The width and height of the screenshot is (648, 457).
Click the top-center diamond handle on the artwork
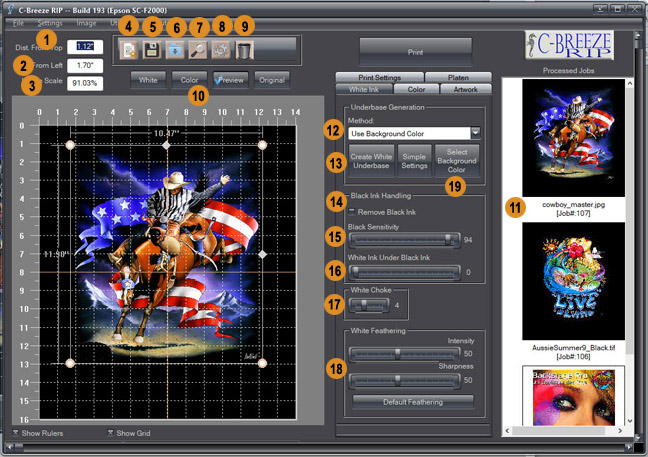click(x=166, y=145)
